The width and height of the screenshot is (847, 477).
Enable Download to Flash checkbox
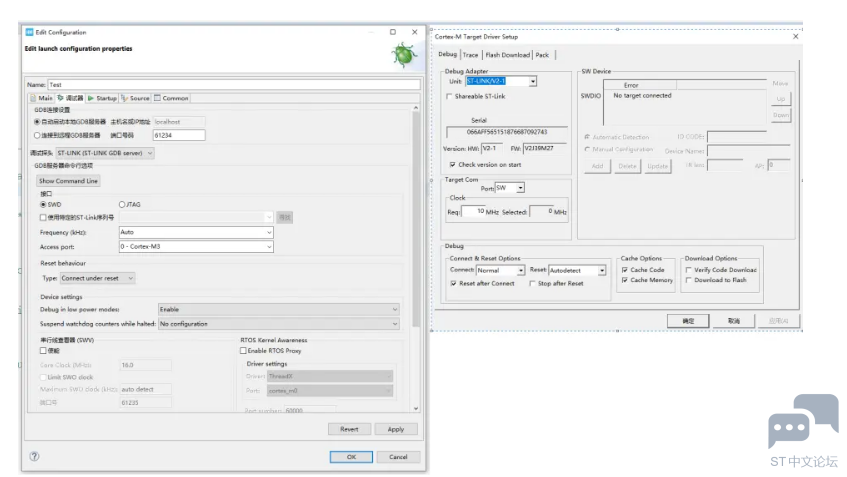(689, 280)
